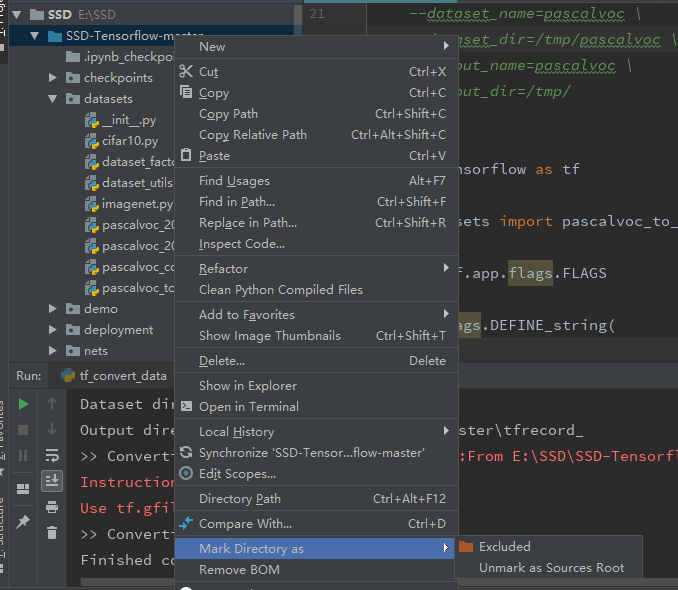Screen dimensions: 678x590
Task: Select the deployment folder in tree
Action: pyautogui.click(x=118, y=330)
